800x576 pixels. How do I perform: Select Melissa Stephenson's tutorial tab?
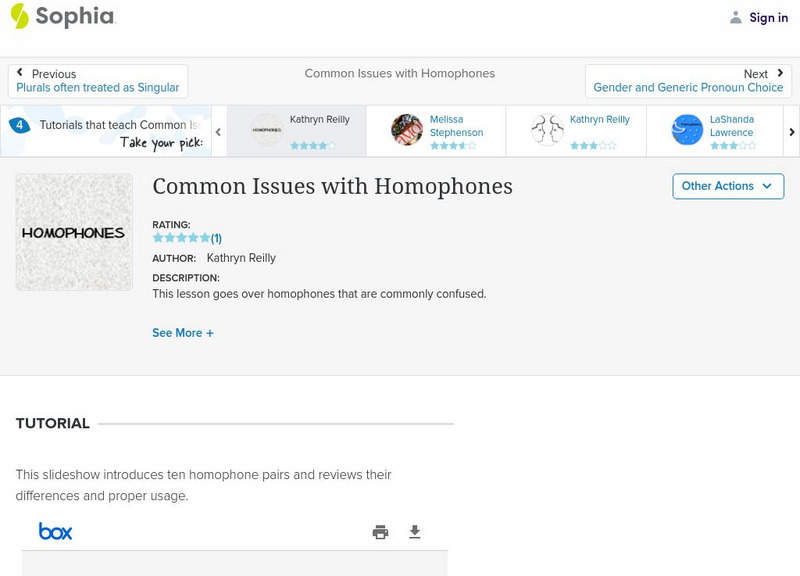[437, 130]
